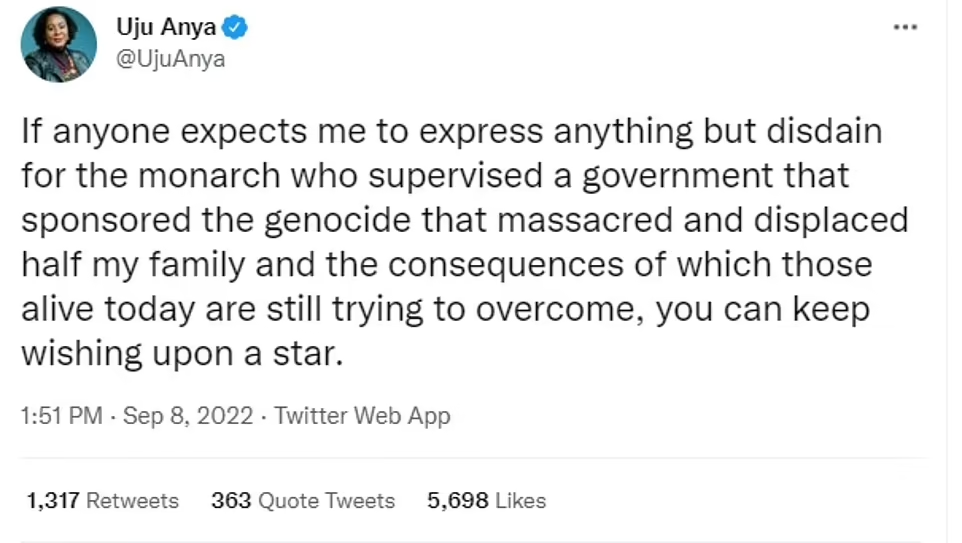Click the display name Uju Anya
Image resolution: width=962 pixels, height=543 pixels.
point(166,28)
